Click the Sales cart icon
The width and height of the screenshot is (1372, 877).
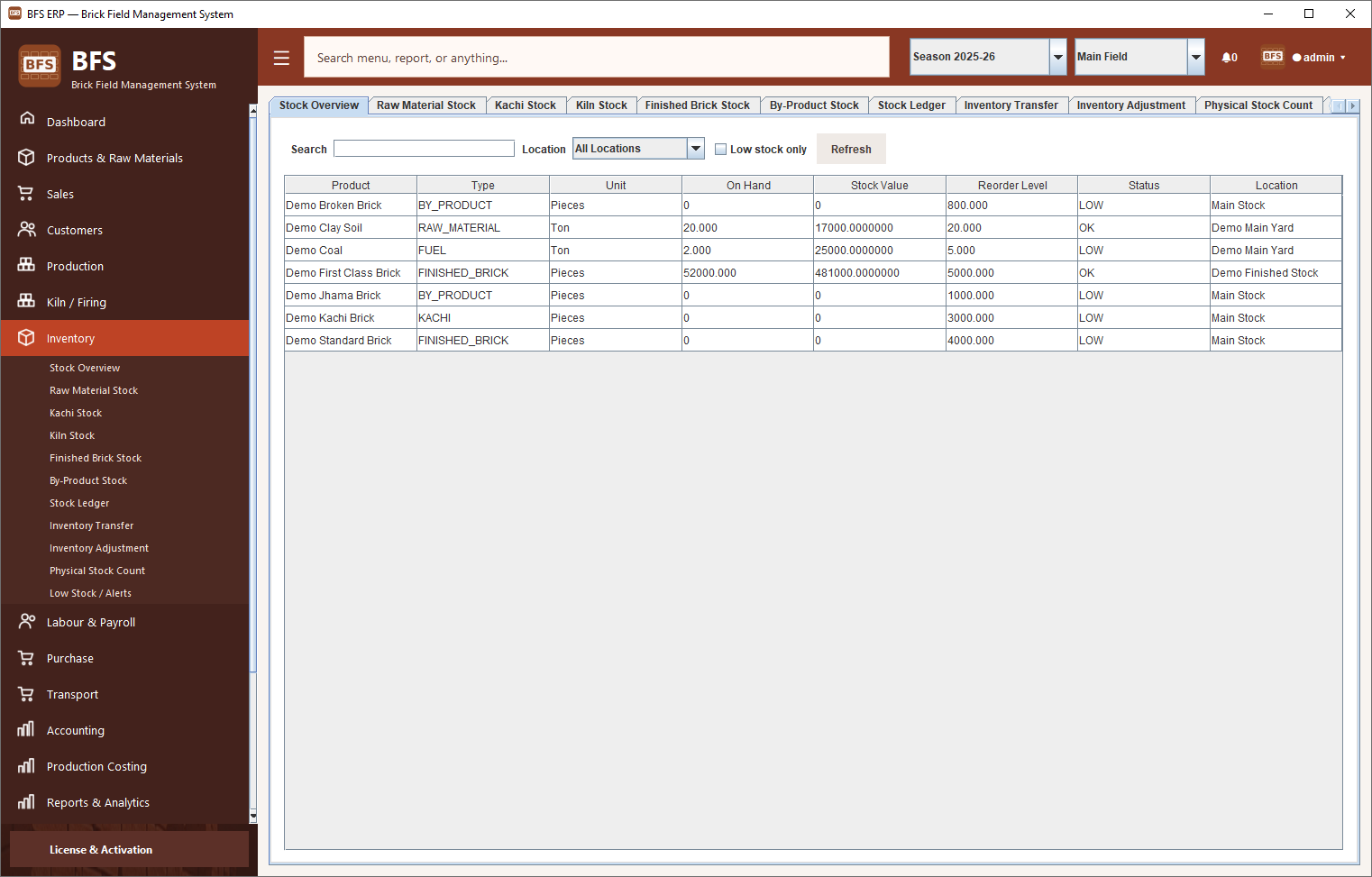27,194
